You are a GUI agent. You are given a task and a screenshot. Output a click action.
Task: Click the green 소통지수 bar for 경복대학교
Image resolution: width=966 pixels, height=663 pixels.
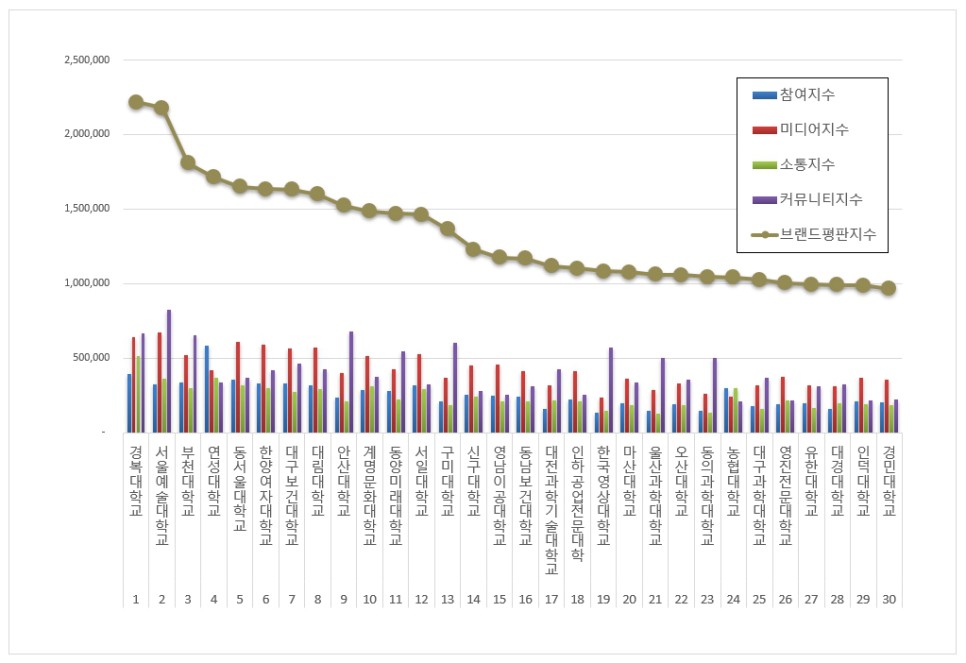point(139,394)
